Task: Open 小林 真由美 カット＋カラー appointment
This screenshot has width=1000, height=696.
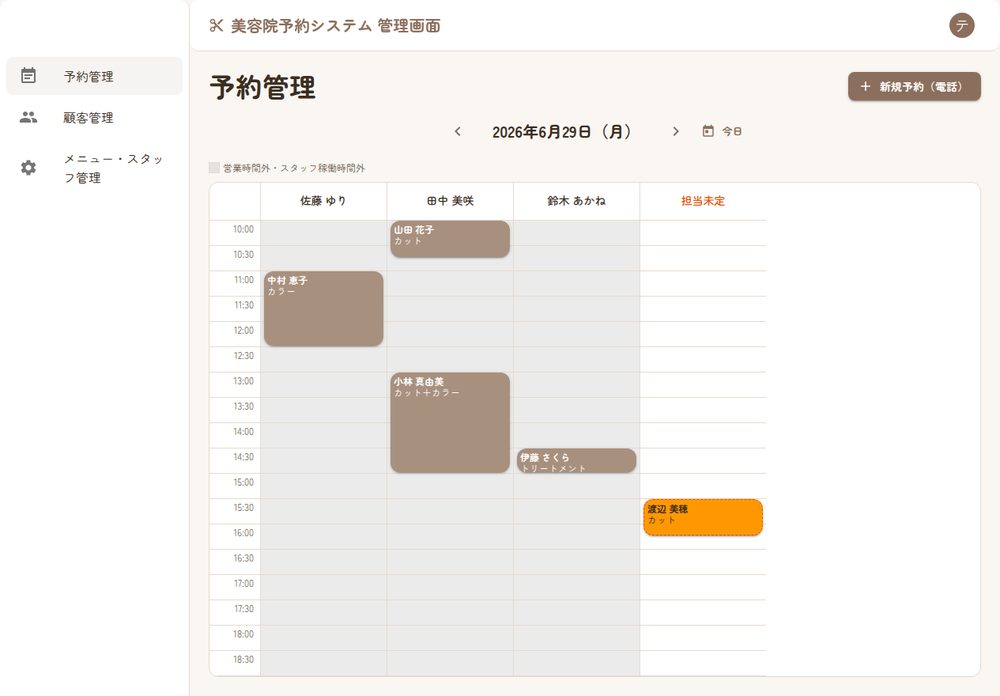Action: click(x=450, y=422)
